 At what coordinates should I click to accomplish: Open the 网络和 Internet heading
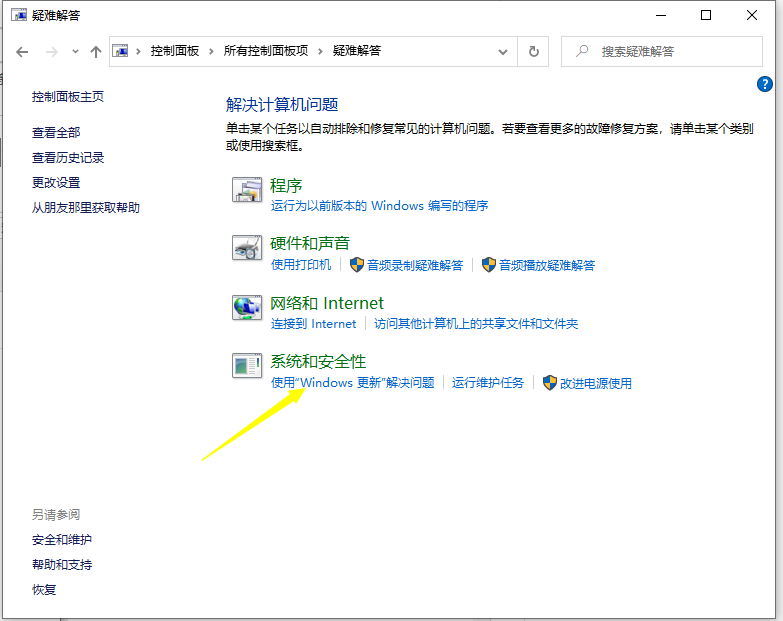(x=327, y=303)
